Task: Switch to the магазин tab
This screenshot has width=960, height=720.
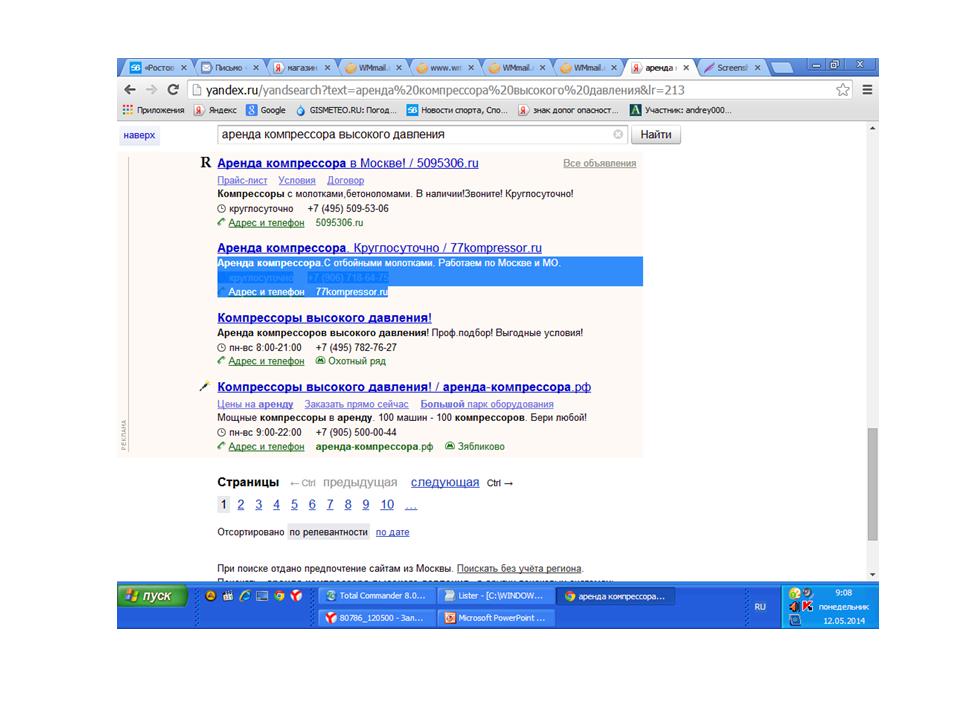Action: 300,68
